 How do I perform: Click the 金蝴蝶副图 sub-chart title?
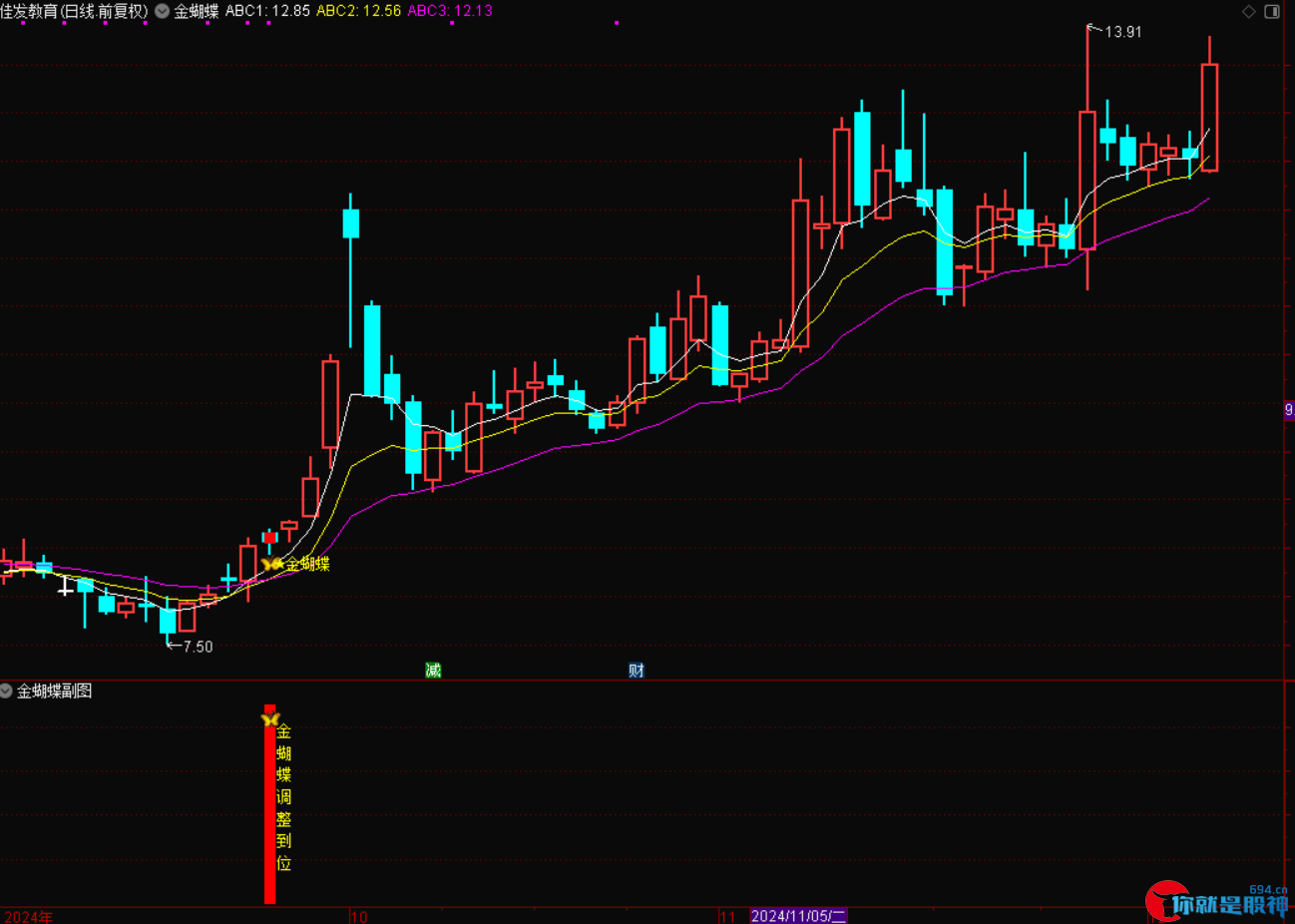tap(55, 691)
